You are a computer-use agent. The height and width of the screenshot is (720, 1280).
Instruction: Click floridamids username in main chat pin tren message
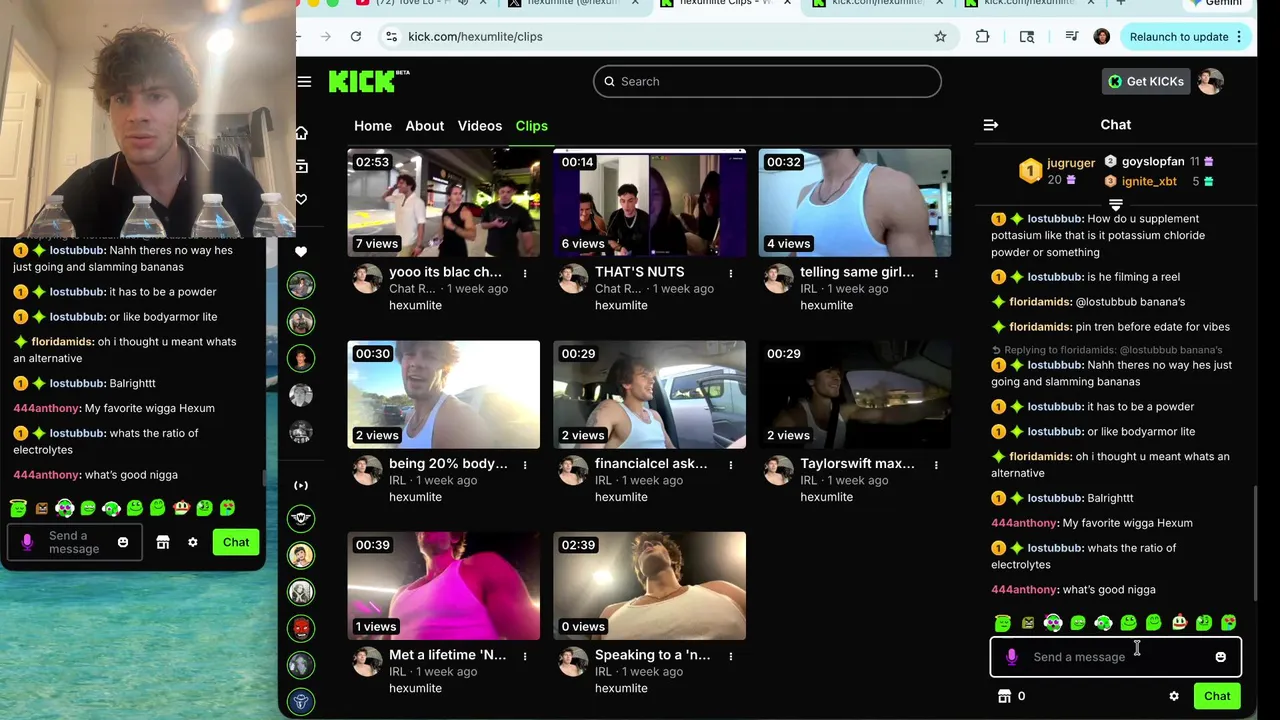[1040, 327]
